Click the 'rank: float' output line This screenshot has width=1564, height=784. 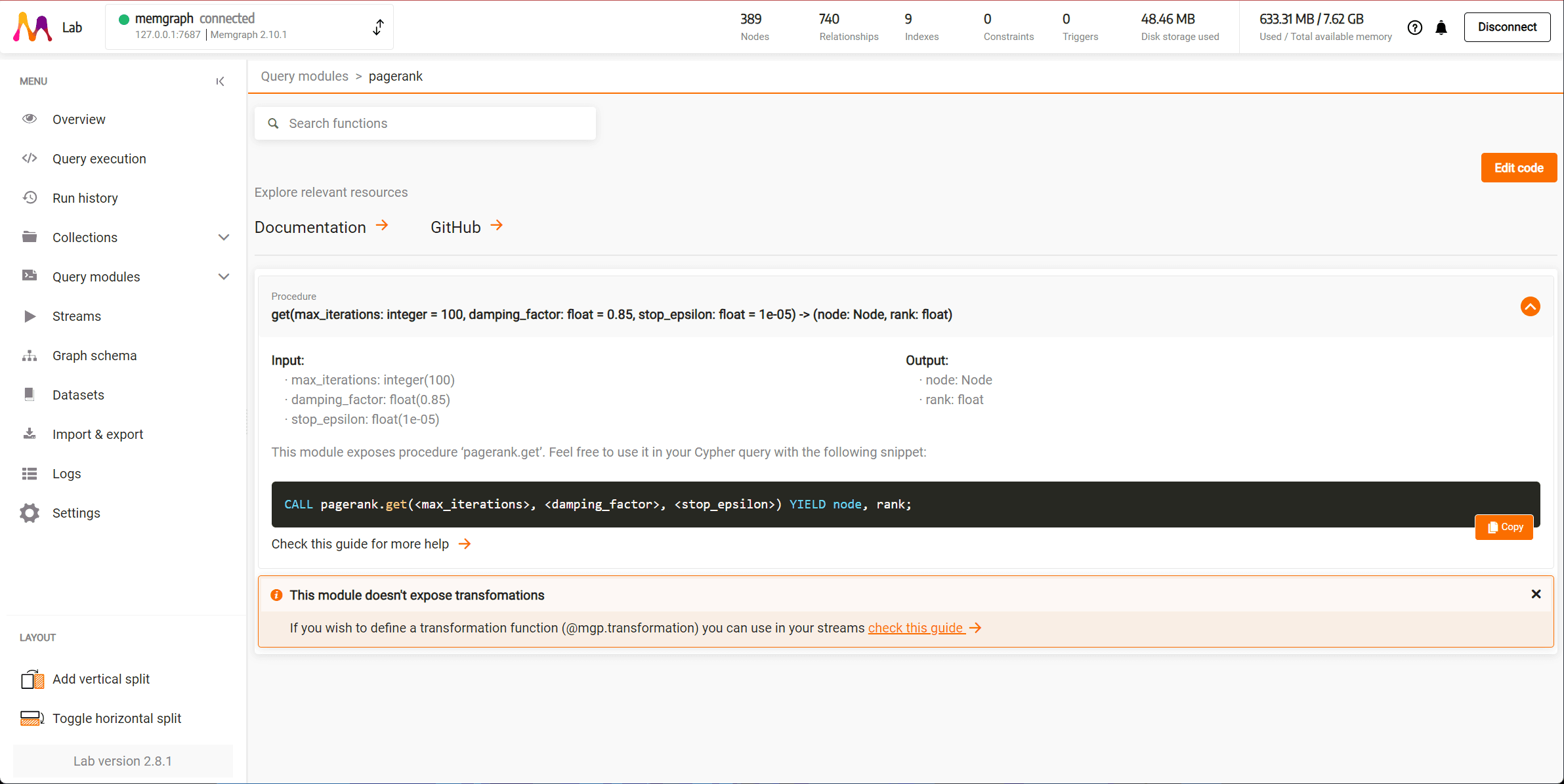tap(954, 400)
